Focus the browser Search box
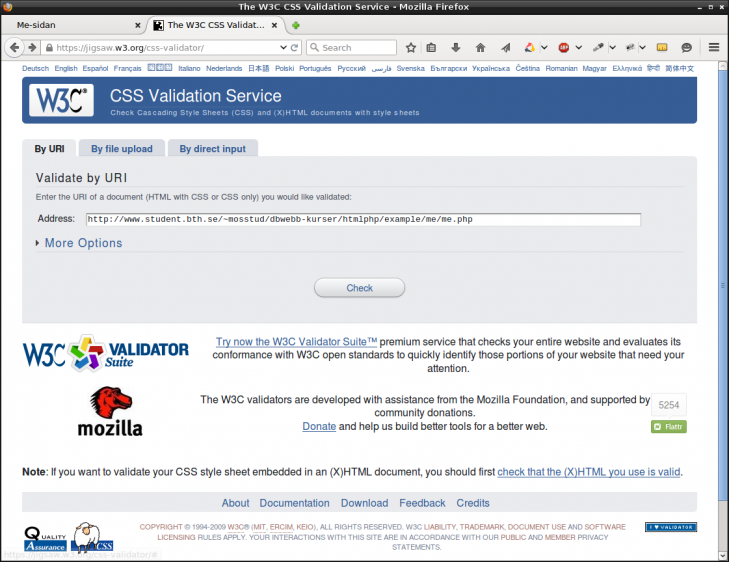729x562 pixels. click(351, 47)
